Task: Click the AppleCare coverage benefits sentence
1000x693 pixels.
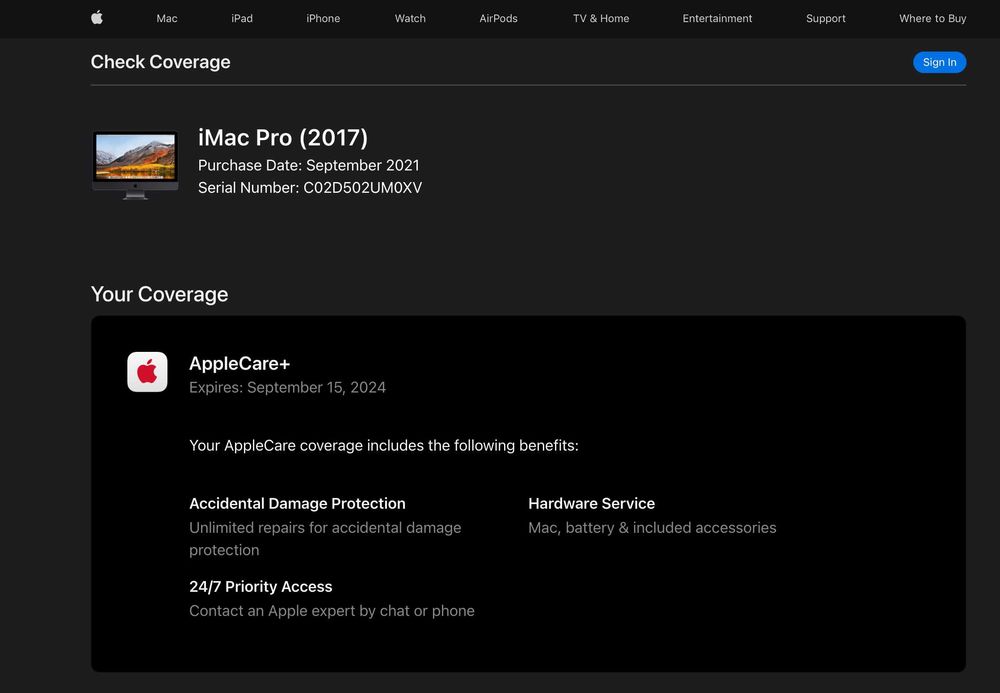Action: pos(384,445)
